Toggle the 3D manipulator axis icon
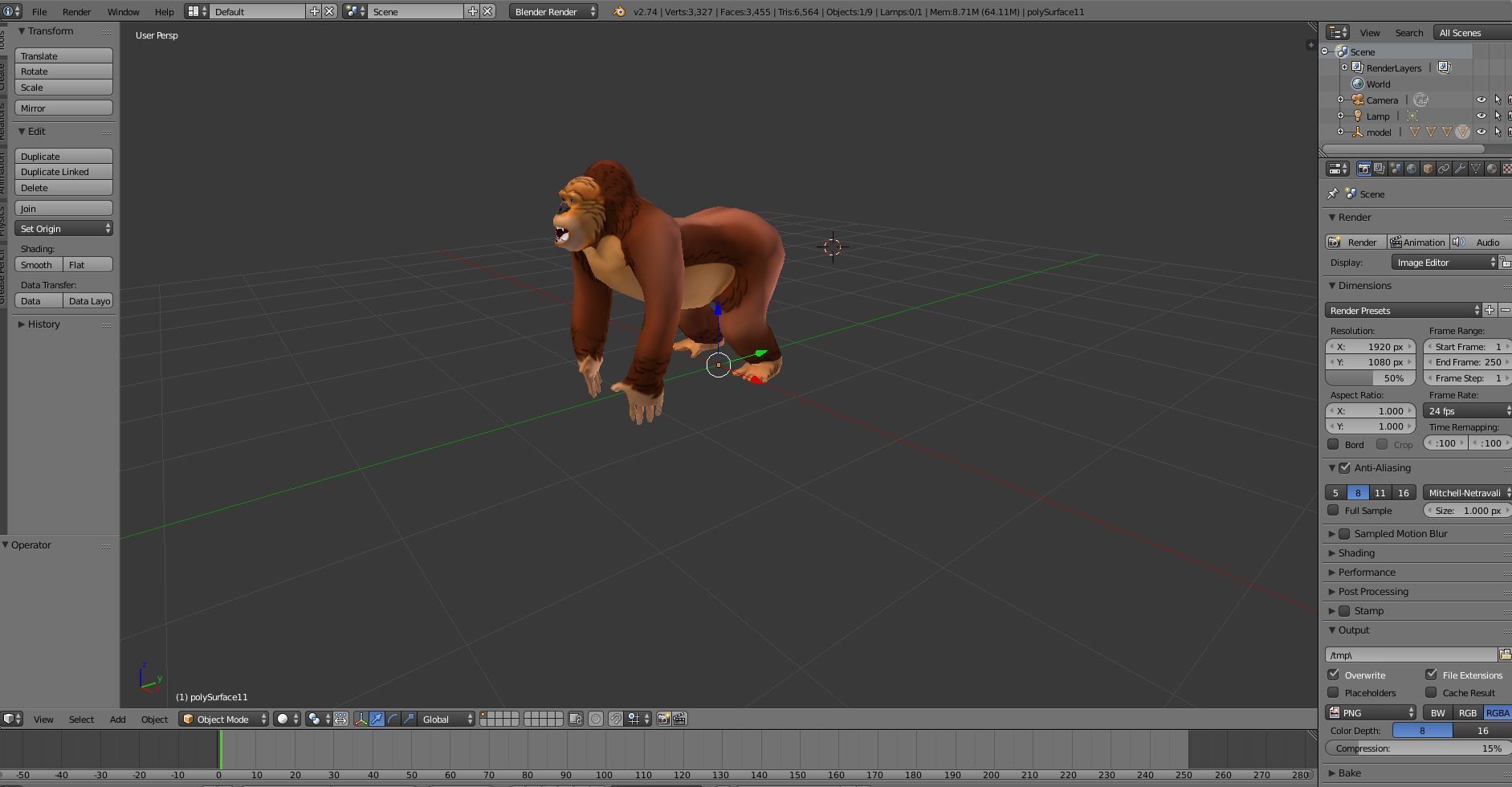1512x787 pixels. [361, 719]
